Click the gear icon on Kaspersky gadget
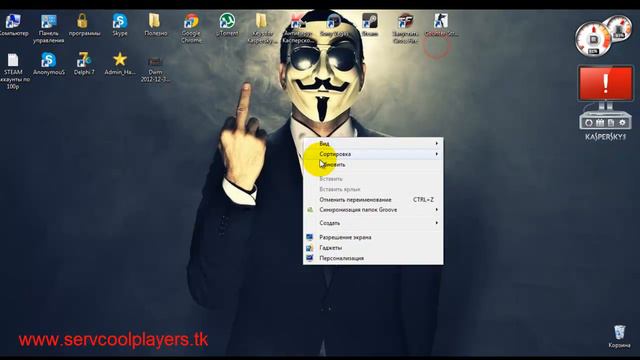The image size is (640, 360). click(x=622, y=122)
